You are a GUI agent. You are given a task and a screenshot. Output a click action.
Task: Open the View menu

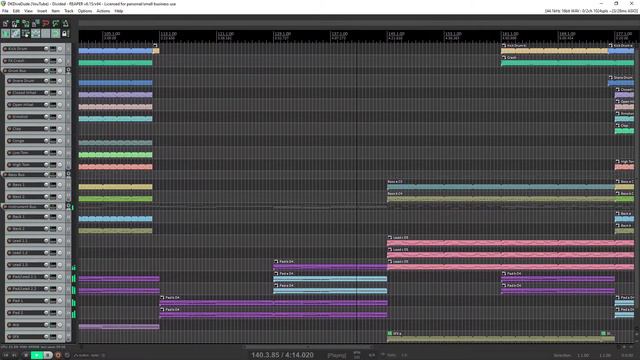28,11
